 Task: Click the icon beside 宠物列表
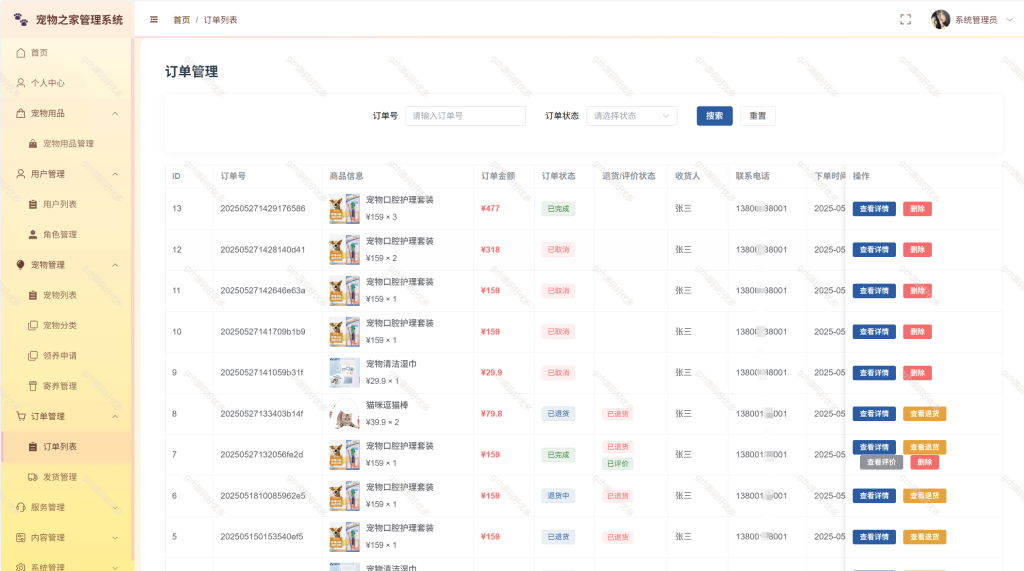click(33, 295)
